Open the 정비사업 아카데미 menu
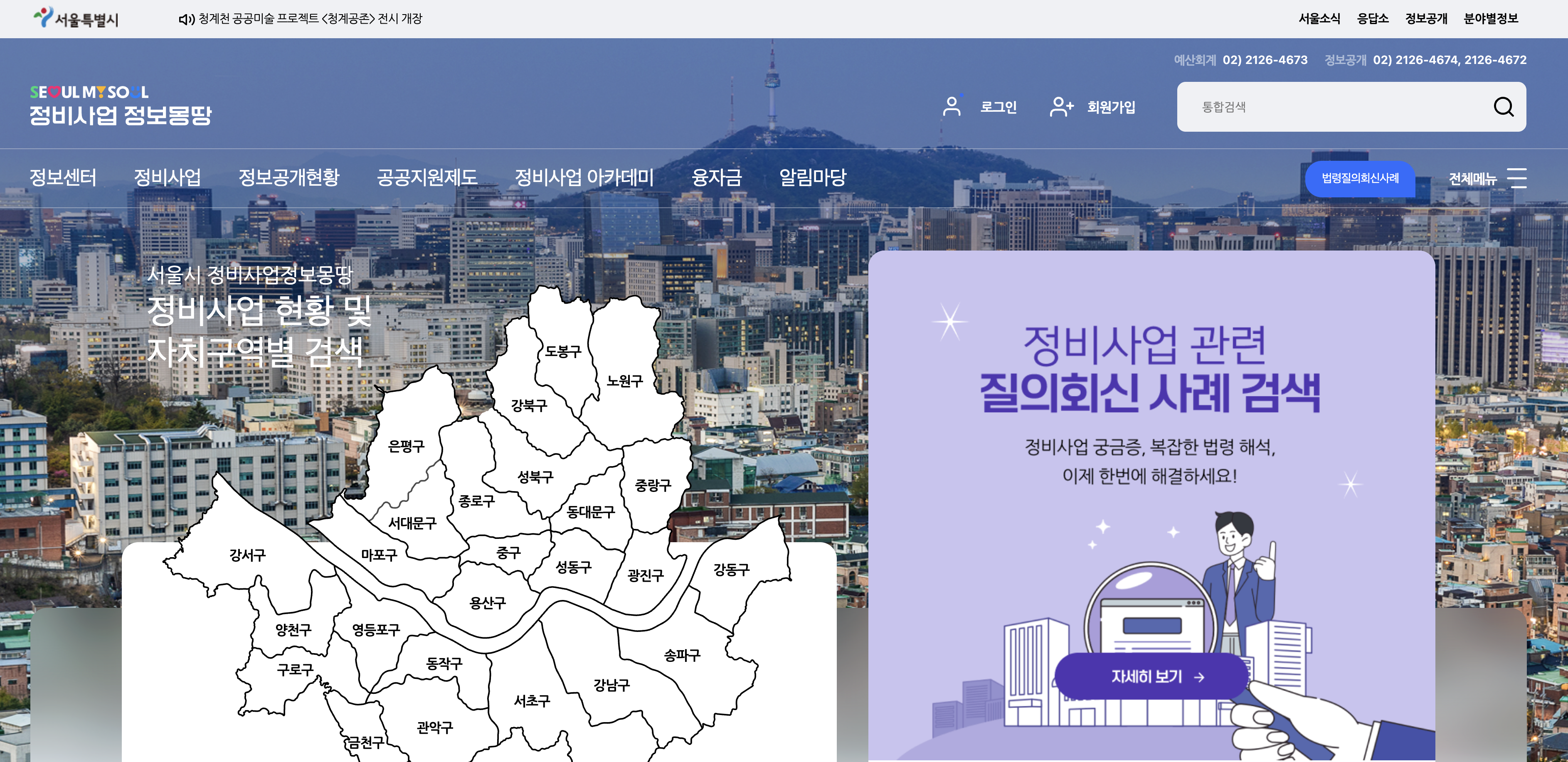 click(x=584, y=178)
